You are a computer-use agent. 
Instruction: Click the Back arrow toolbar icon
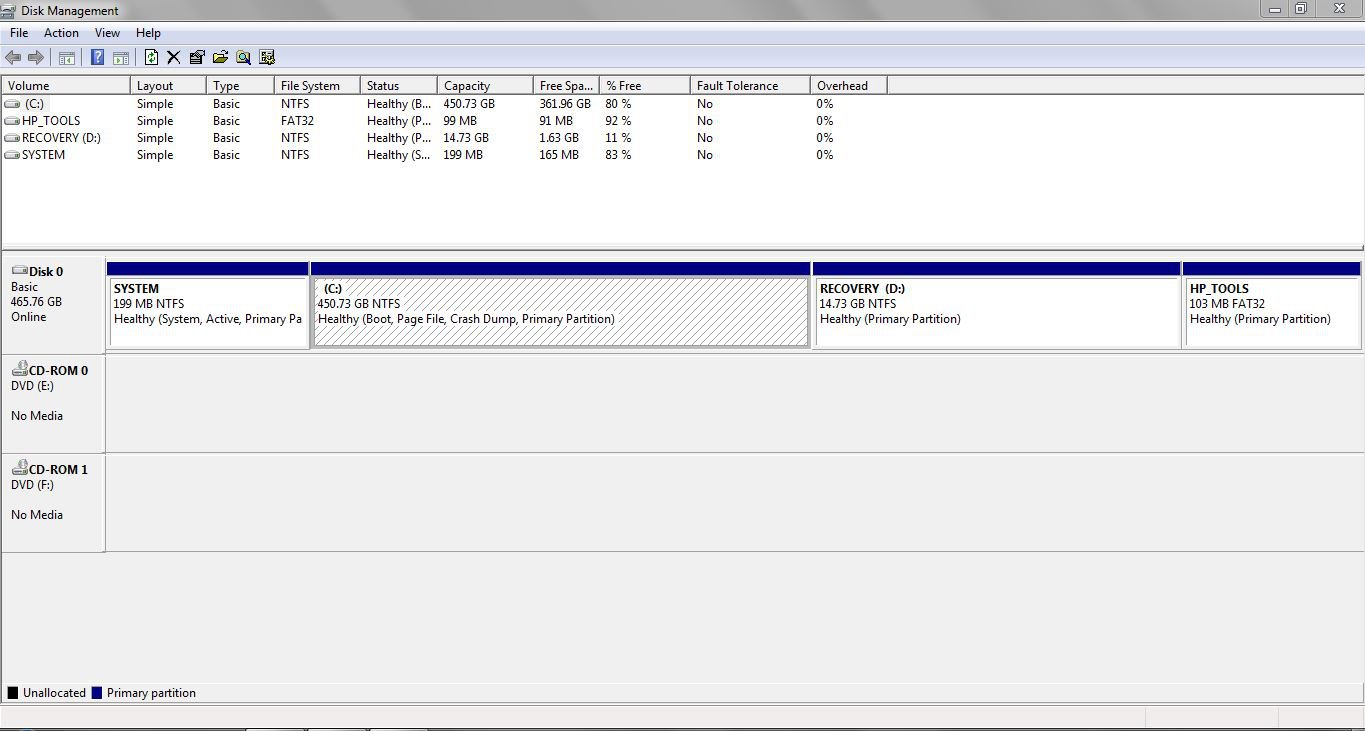tap(13, 58)
